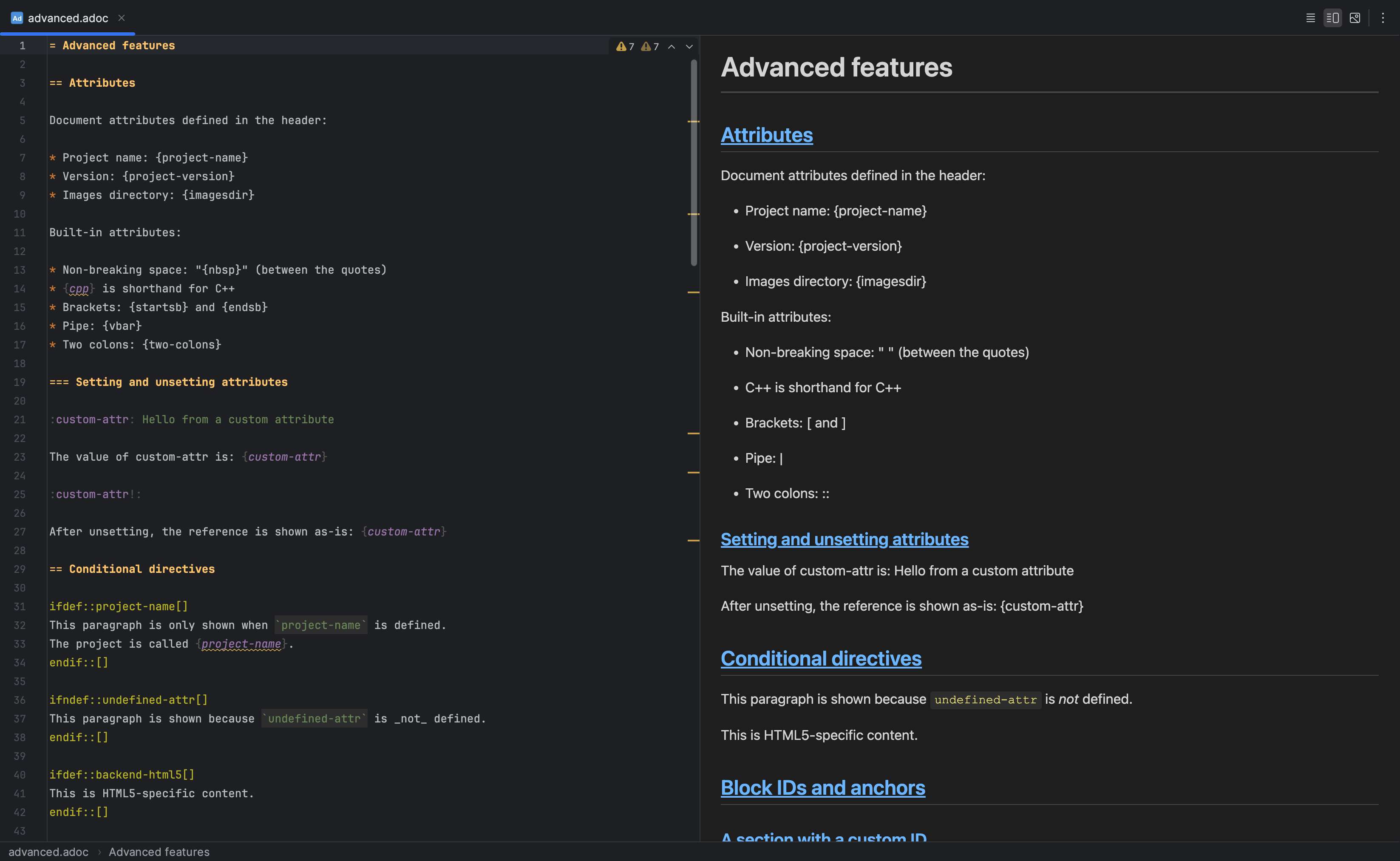Screen dimensions: 1400x861
Task: Open the tab actions three-dot menu
Action: (1382, 18)
